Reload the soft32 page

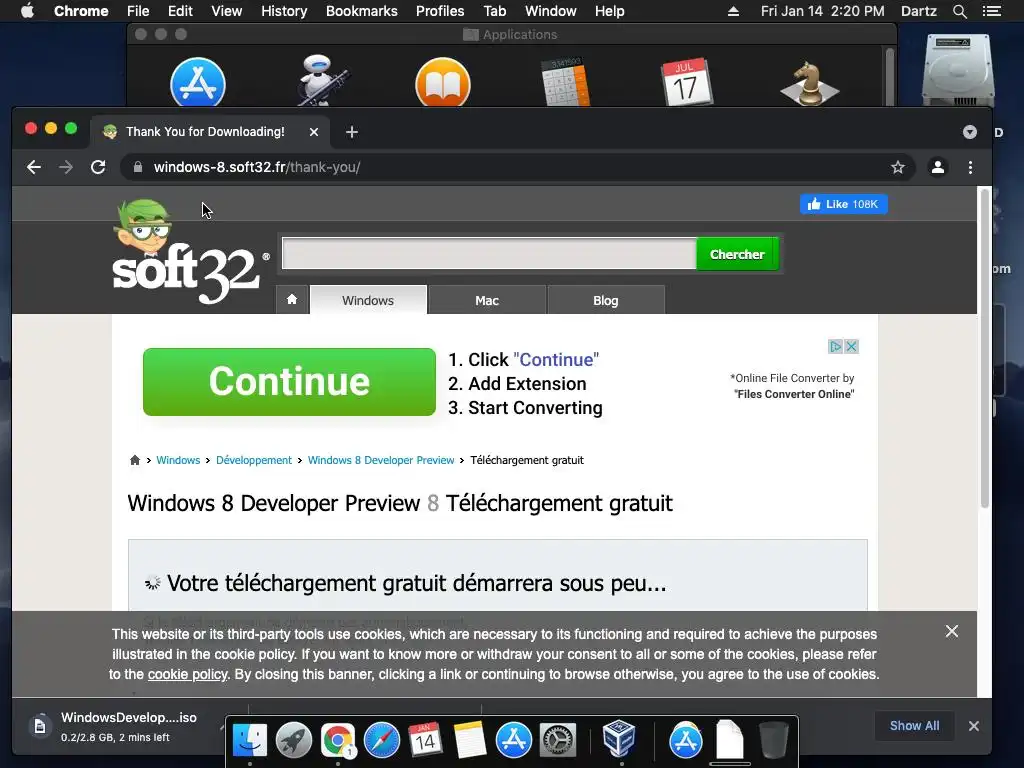(x=98, y=167)
